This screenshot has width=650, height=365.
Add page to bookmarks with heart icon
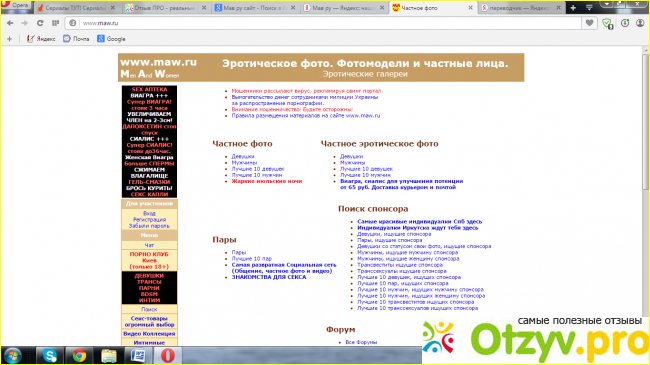[589, 23]
